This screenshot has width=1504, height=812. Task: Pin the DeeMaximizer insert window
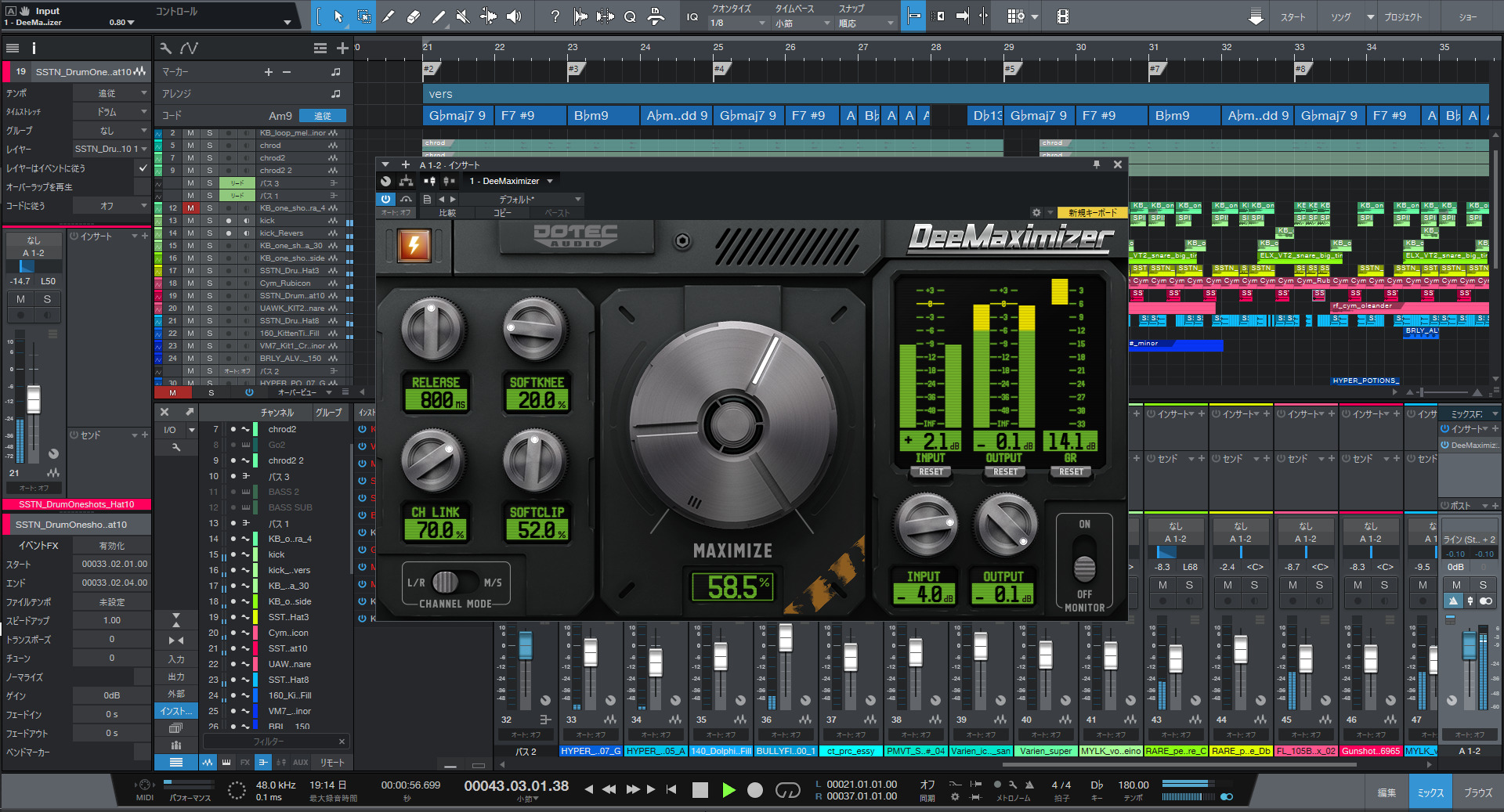click(1096, 164)
